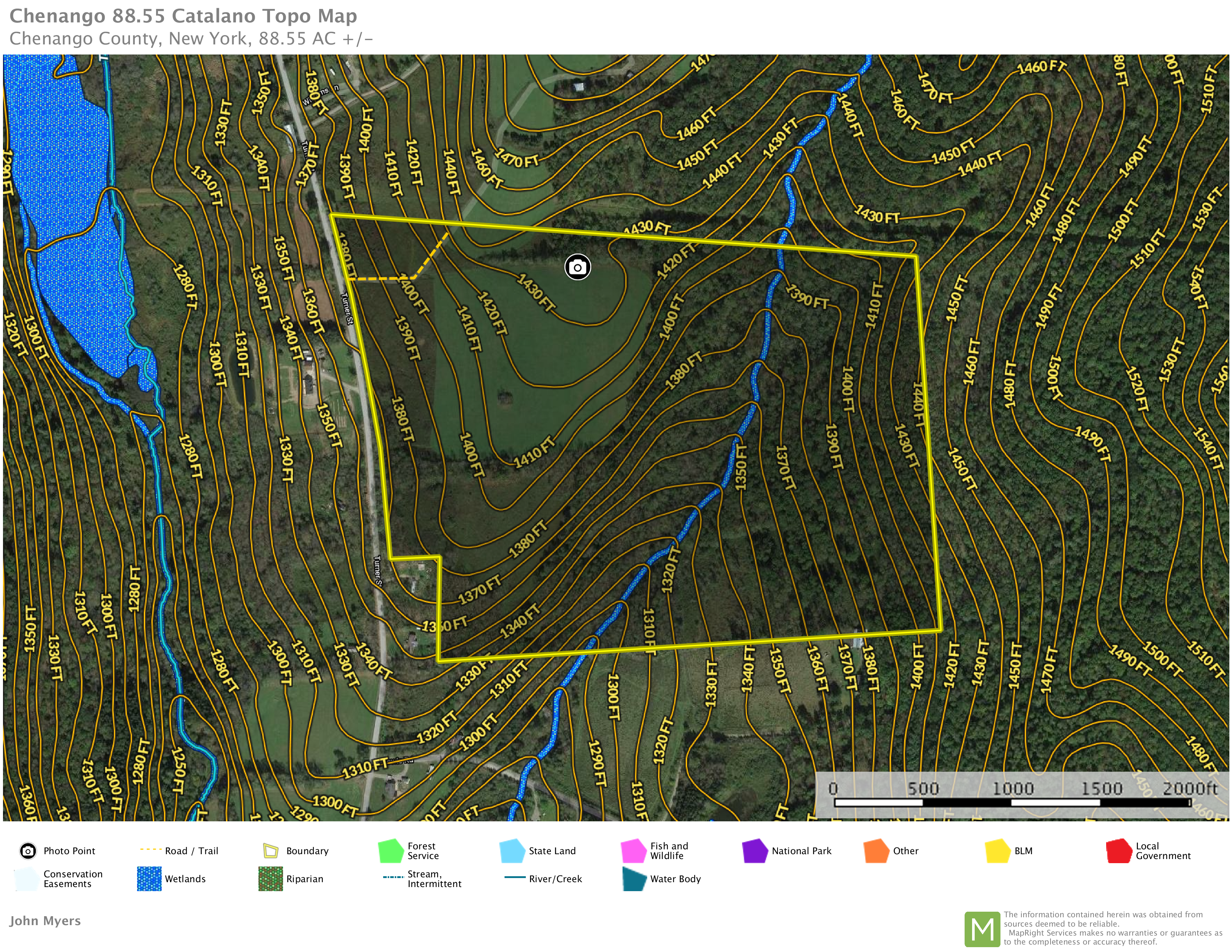
Task: Click the National Park purple swatch
Action: tap(755, 851)
